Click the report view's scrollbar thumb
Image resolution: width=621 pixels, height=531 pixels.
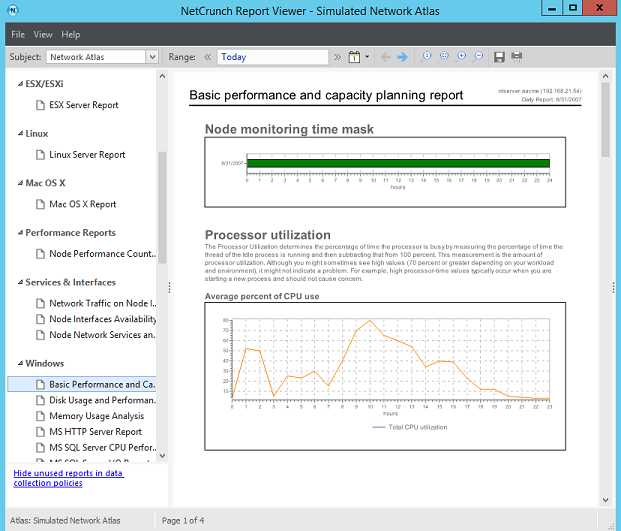click(605, 120)
